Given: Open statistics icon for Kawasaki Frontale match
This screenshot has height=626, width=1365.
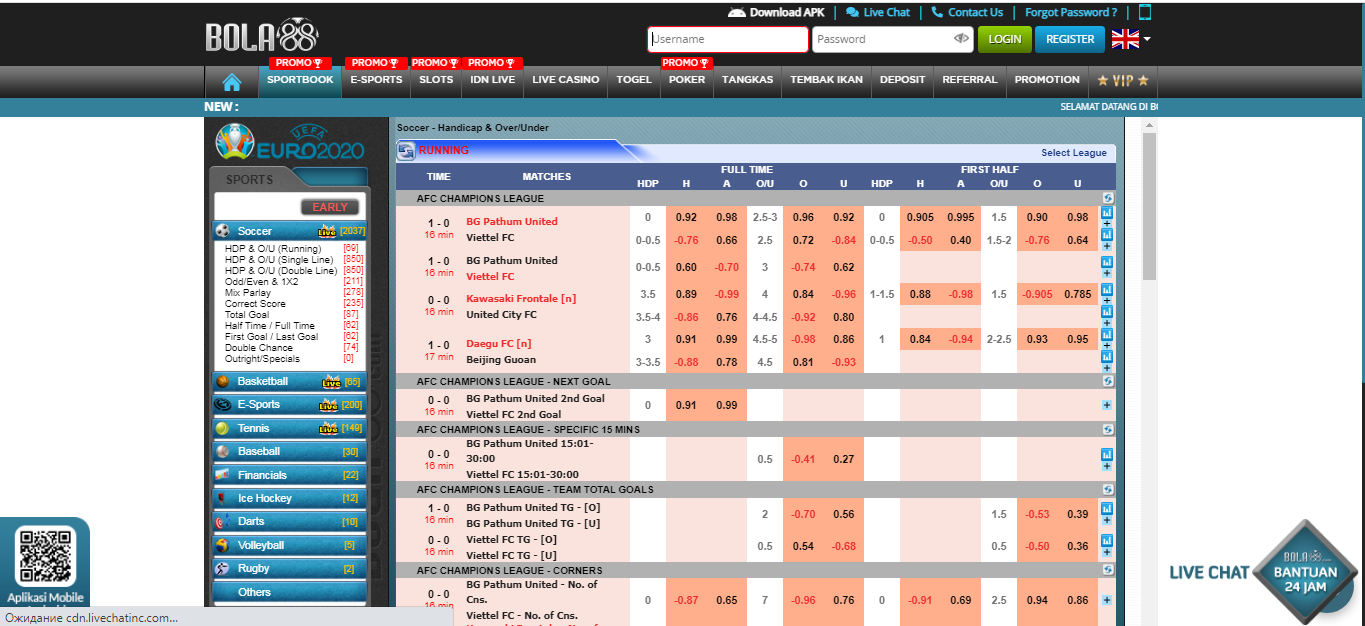Looking at the screenshot, I should tap(1107, 289).
